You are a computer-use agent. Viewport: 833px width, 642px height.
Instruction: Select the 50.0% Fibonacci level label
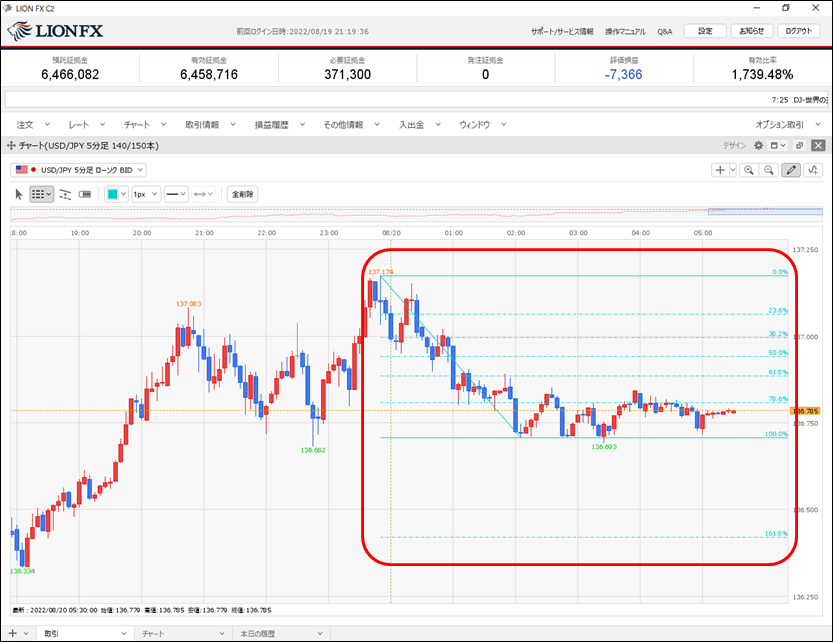click(x=778, y=353)
